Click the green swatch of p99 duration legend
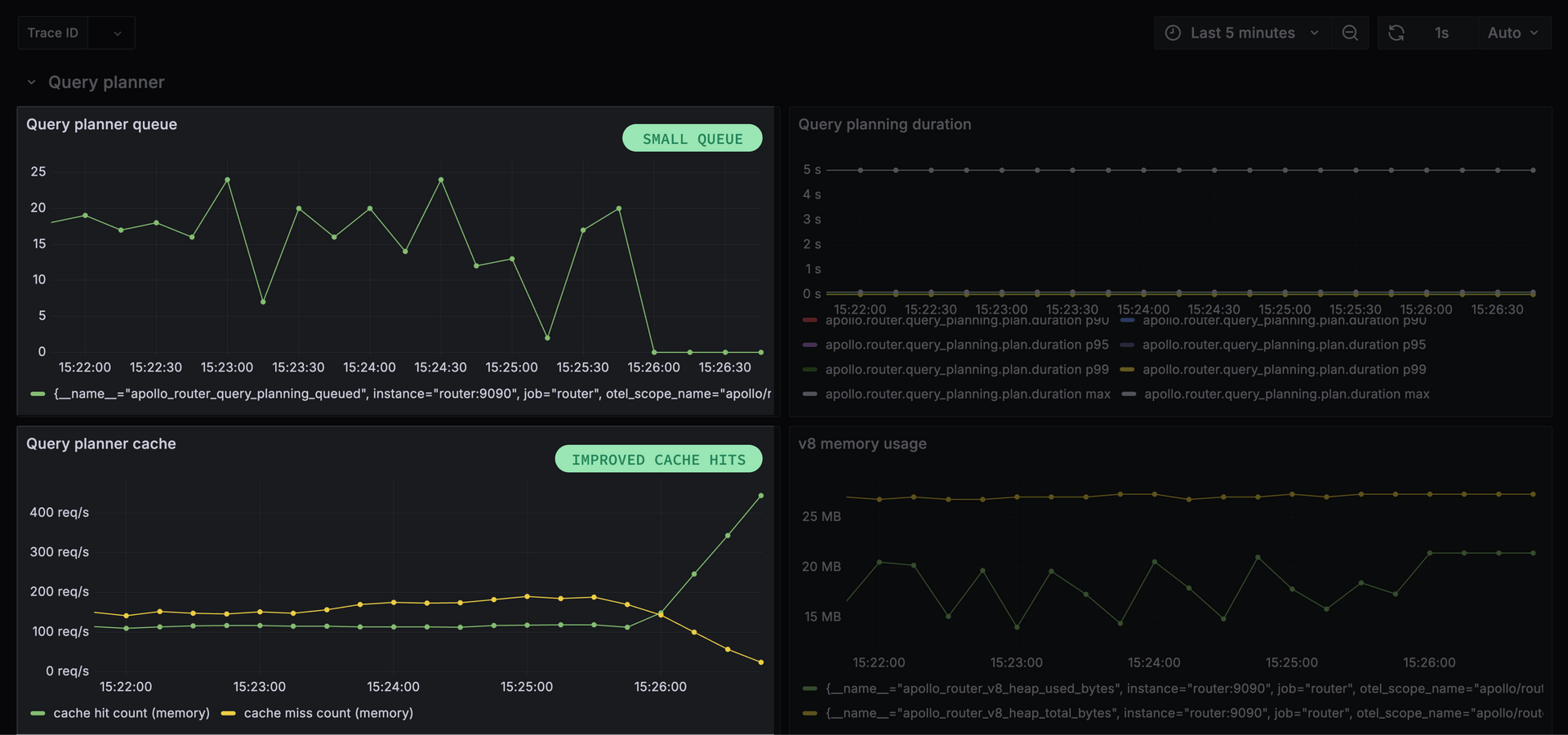 click(x=810, y=369)
